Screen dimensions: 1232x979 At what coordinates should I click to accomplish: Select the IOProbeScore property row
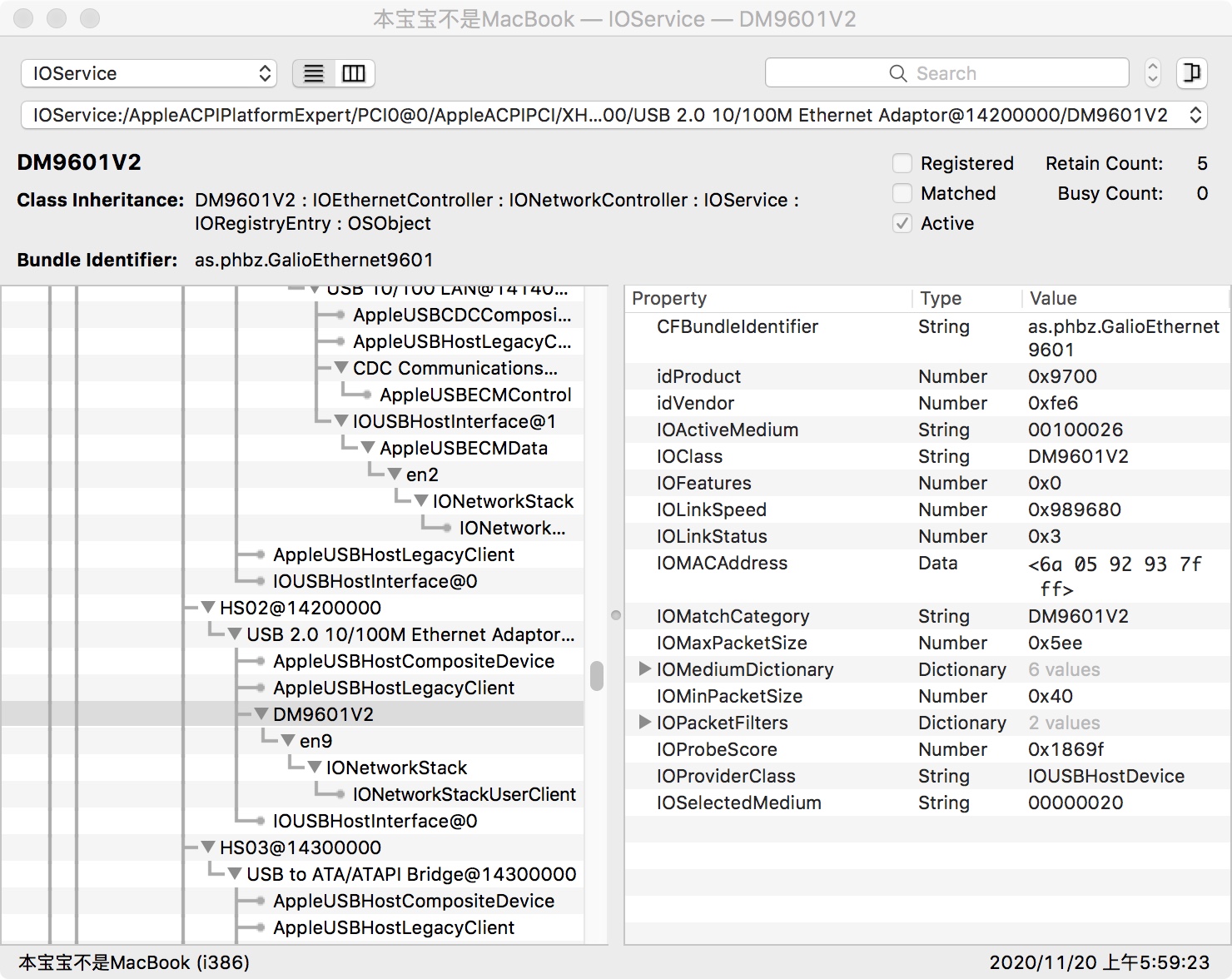927,749
